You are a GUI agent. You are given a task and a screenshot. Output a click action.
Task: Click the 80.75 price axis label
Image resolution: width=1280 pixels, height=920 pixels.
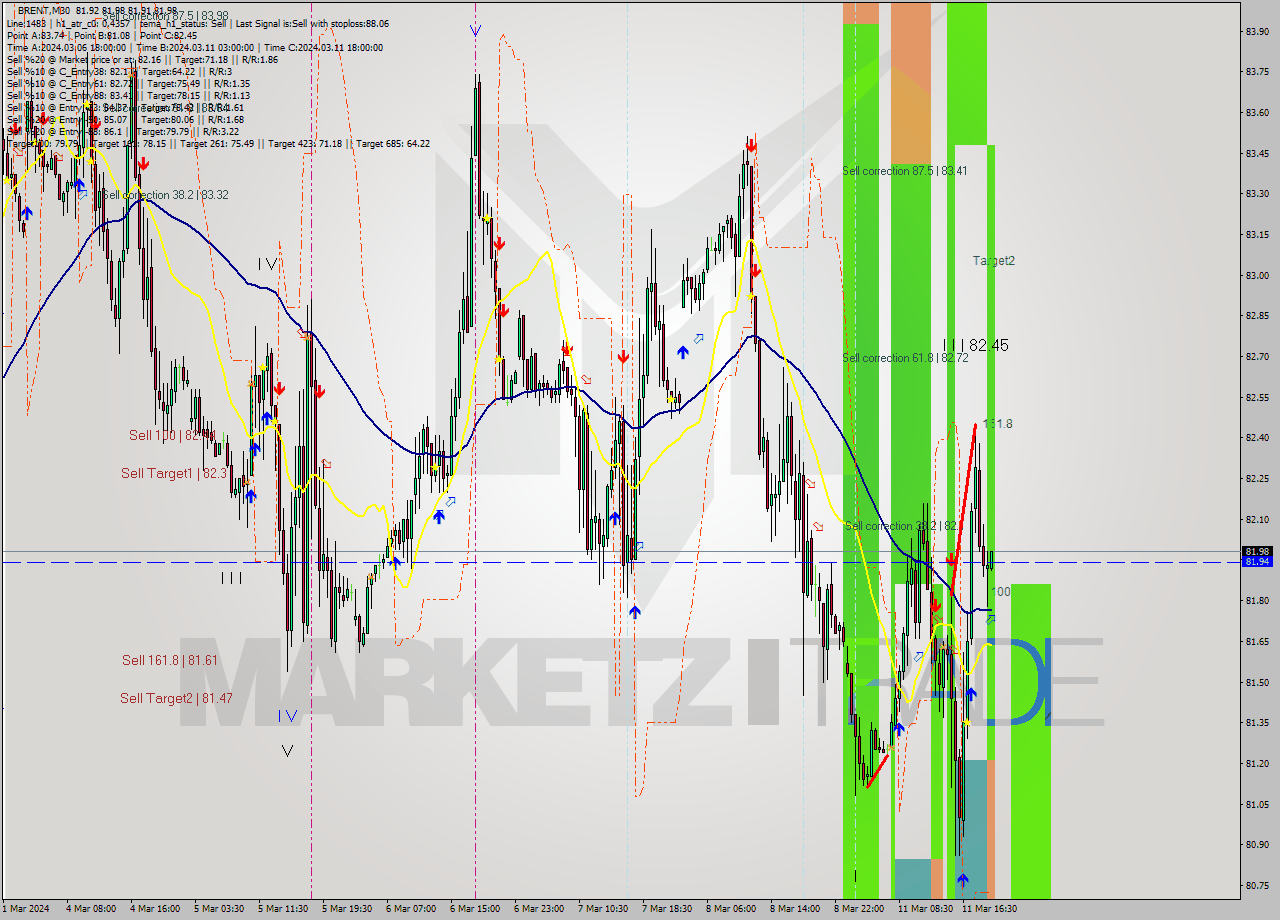[x=1257, y=885]
